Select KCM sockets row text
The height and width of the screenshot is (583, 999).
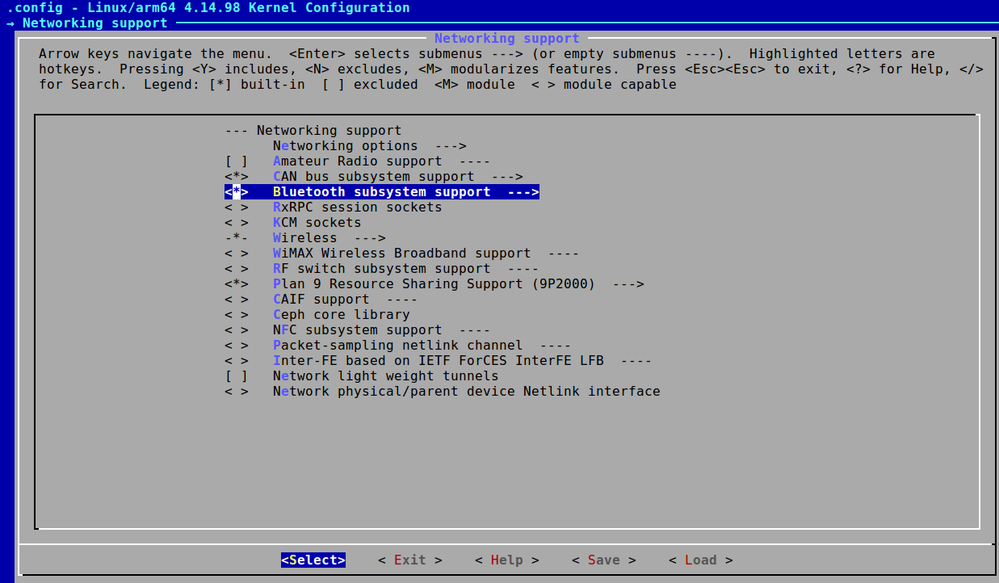[x=317, y=222]
